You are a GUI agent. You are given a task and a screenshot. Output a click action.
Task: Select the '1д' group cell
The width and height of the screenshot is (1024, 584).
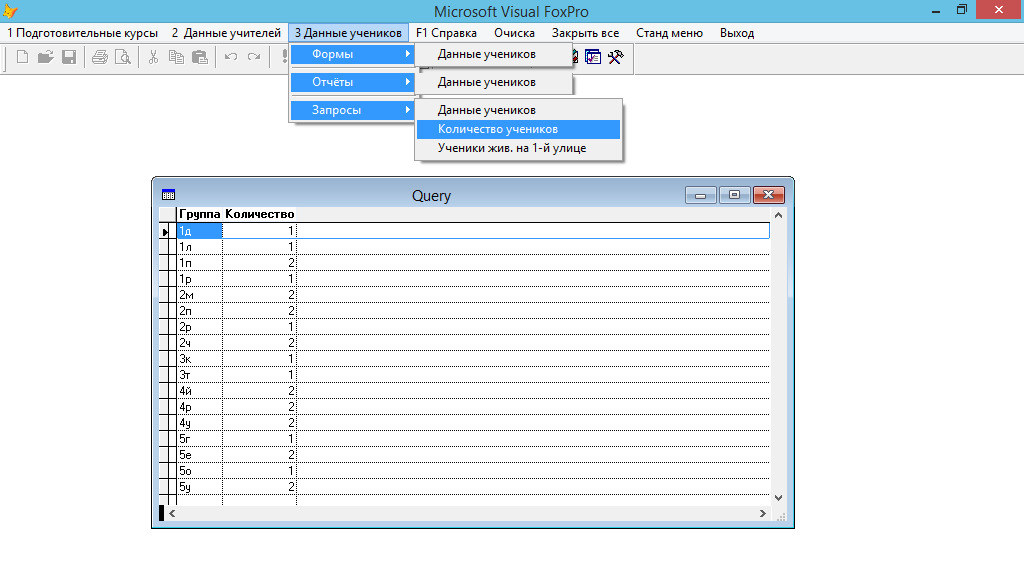tap(200, 231)
